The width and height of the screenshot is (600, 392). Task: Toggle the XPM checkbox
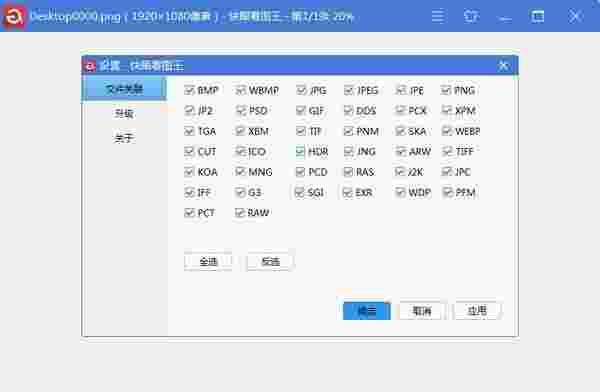pyautogui.click(x=447, y=111)
